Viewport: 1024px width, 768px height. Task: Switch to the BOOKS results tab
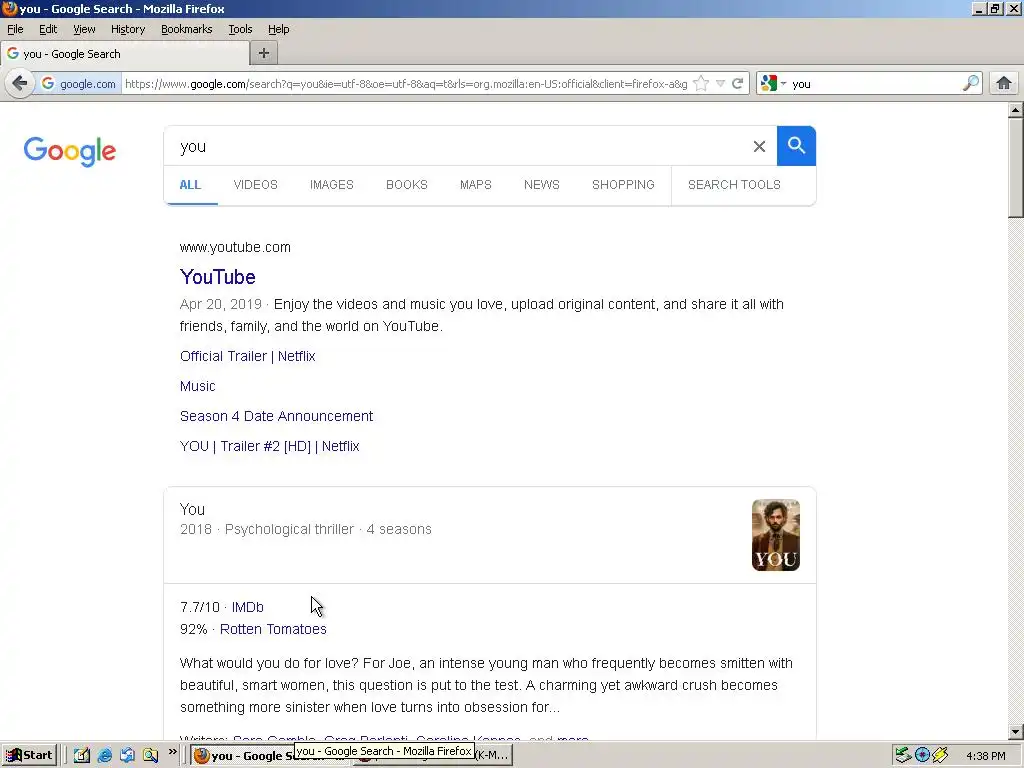pyautogui.click(x=407, y=185)
